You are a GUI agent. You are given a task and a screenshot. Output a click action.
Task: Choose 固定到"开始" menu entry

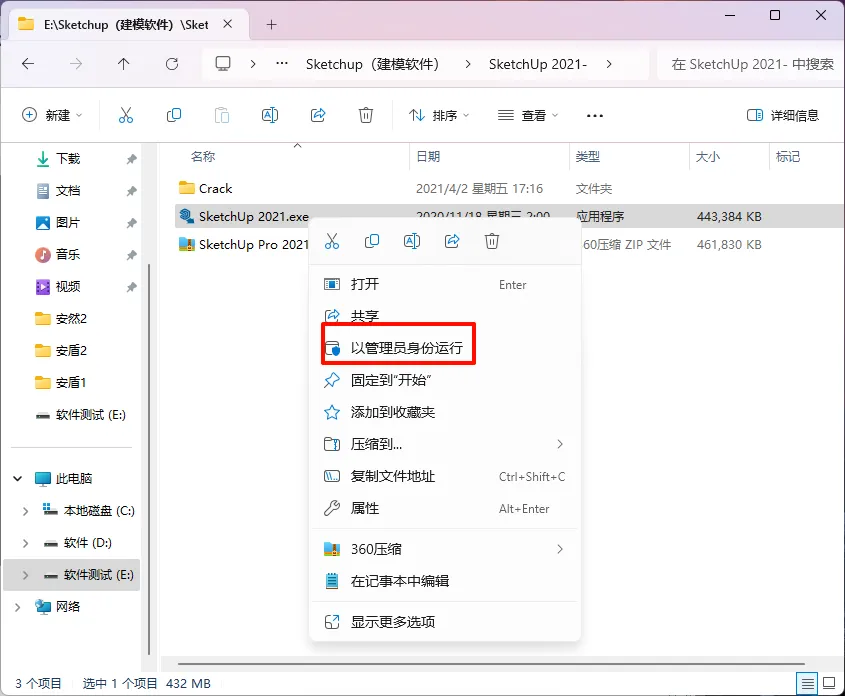click(445, 380)
